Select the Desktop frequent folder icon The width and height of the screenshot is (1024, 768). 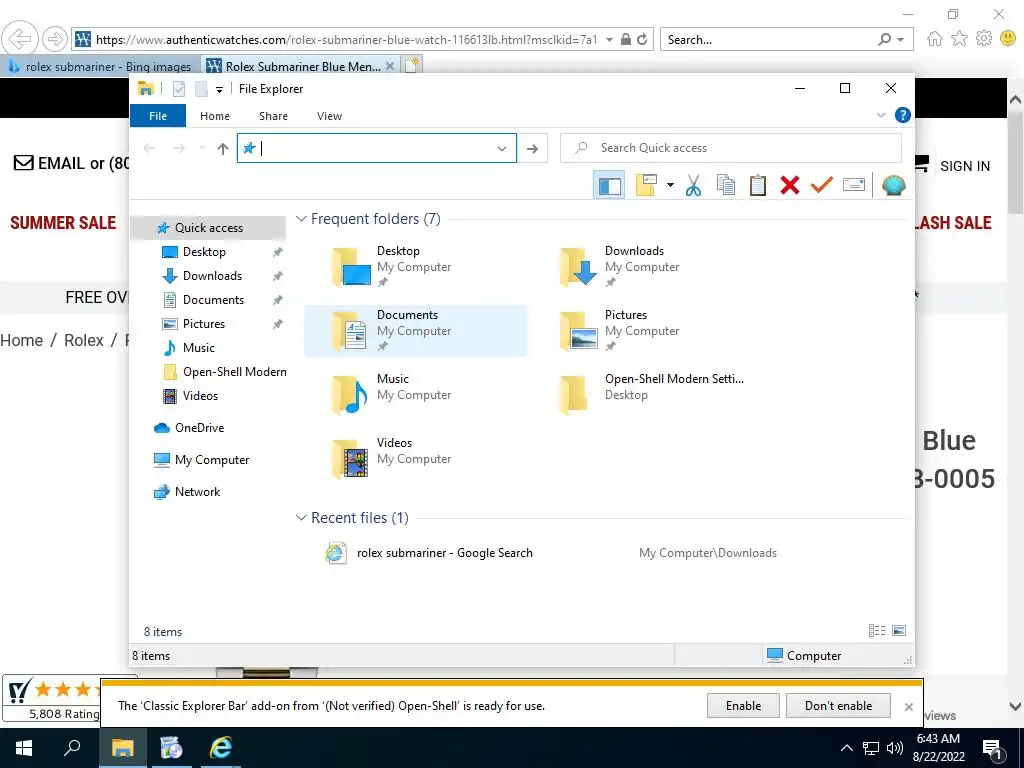351,267
